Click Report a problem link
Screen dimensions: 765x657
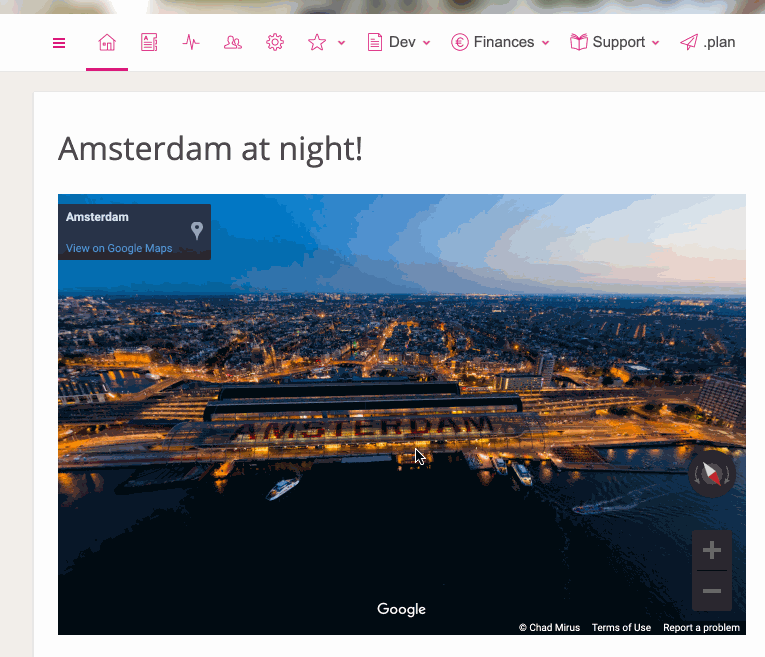click(x=701, y=628)
